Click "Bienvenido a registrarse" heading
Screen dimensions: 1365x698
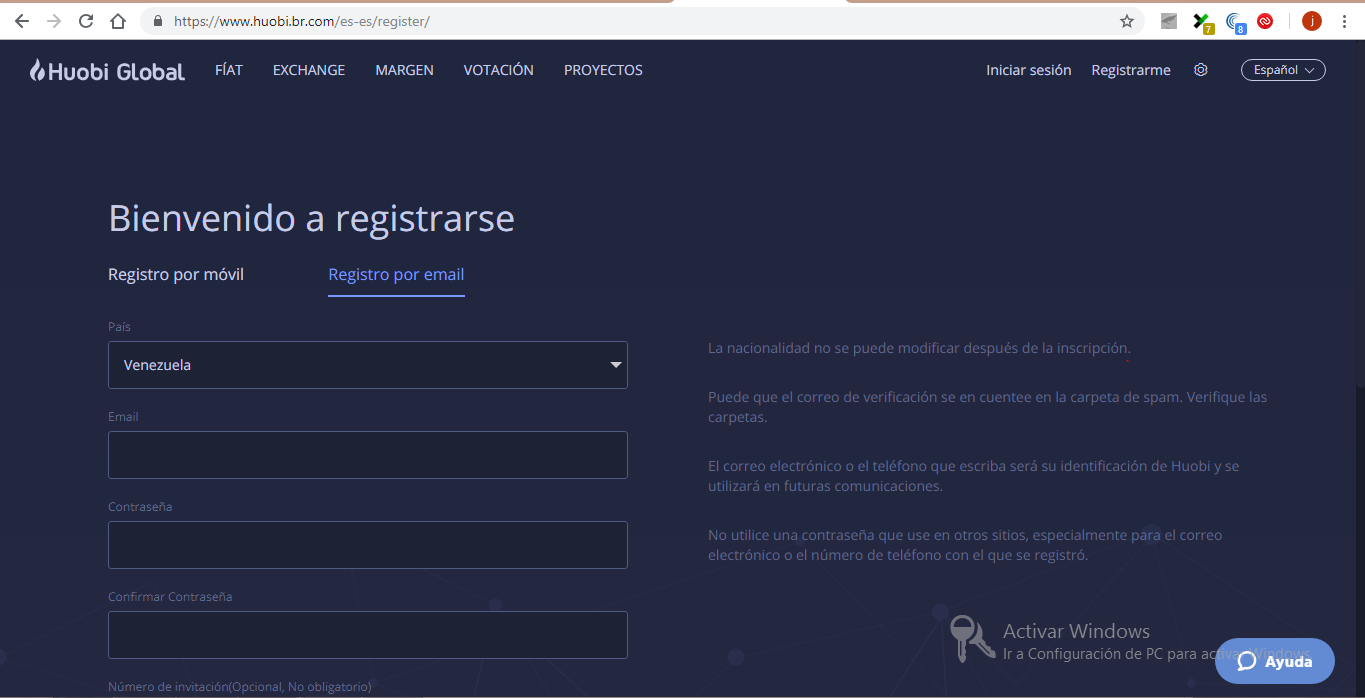311,218
